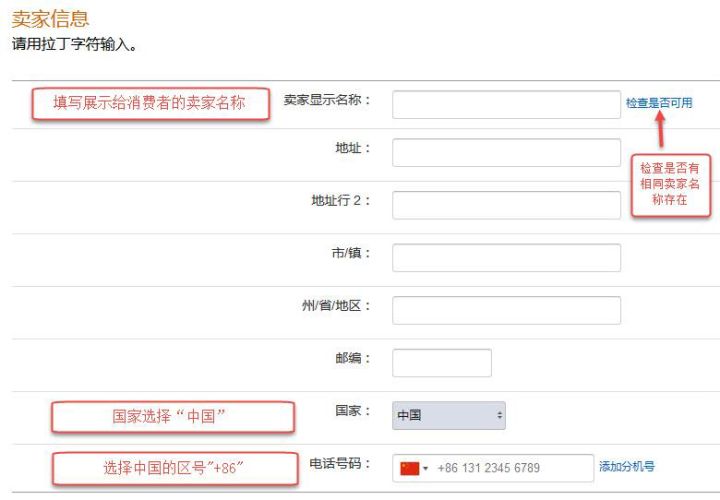The image size is (720, 500).
Task: Click the 卖家信息 heading
Action: (x=50, y=19)
